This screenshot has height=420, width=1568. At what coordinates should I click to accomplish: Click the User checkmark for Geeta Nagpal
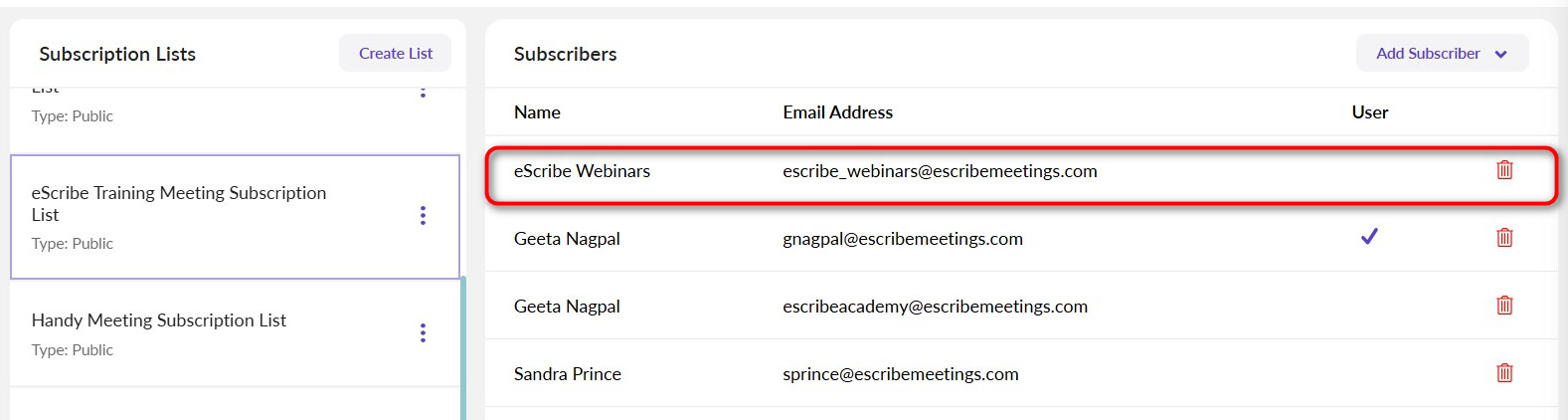coord(1369,237)
